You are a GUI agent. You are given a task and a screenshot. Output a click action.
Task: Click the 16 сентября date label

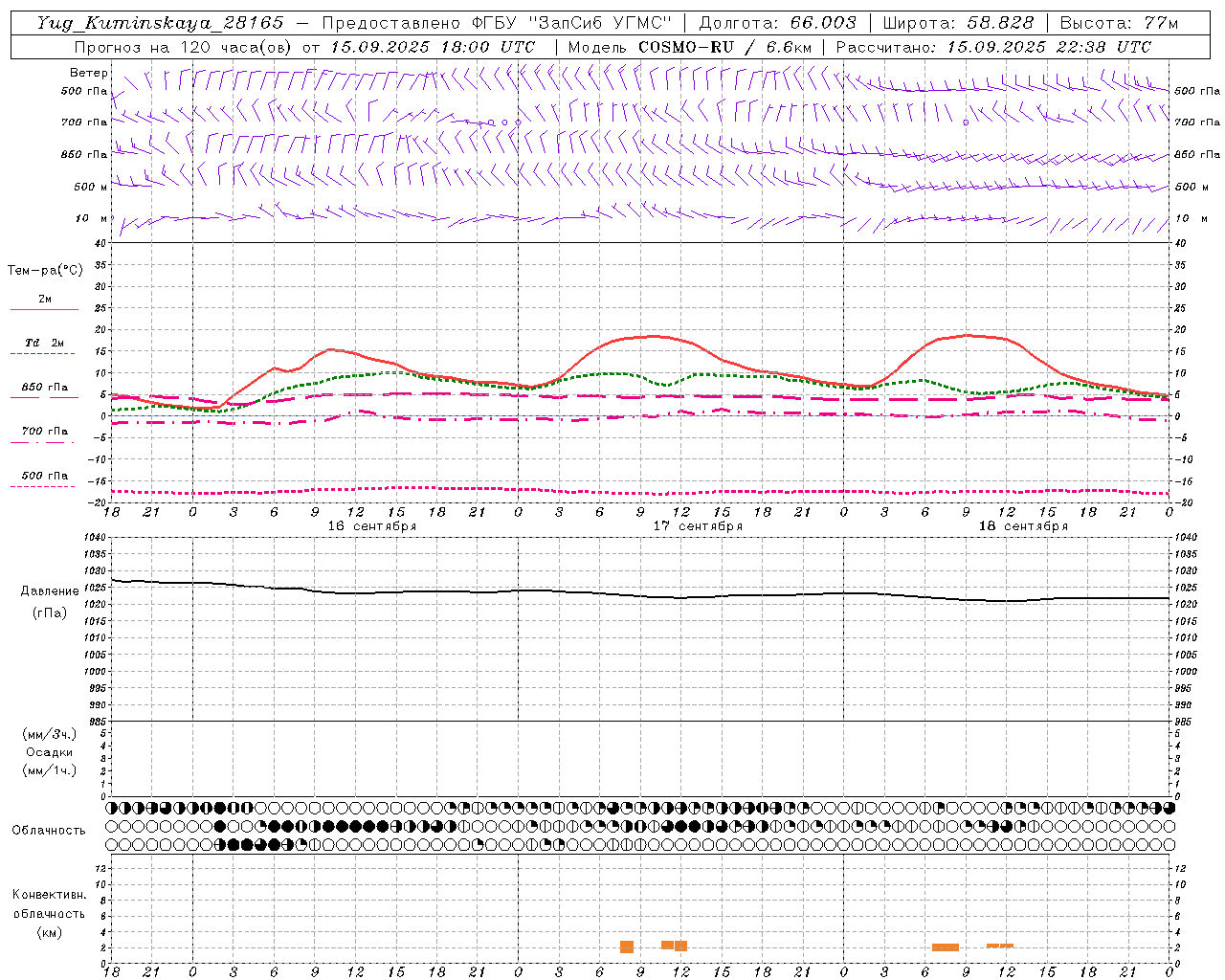click(371, 526)
